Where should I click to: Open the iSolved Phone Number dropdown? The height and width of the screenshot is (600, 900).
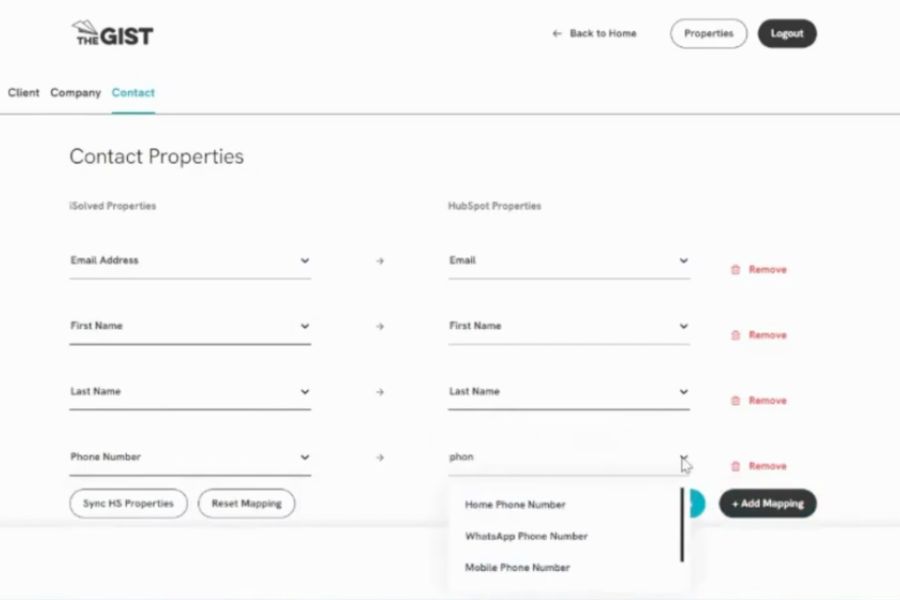pyautogui.click(x=190, y=457)
